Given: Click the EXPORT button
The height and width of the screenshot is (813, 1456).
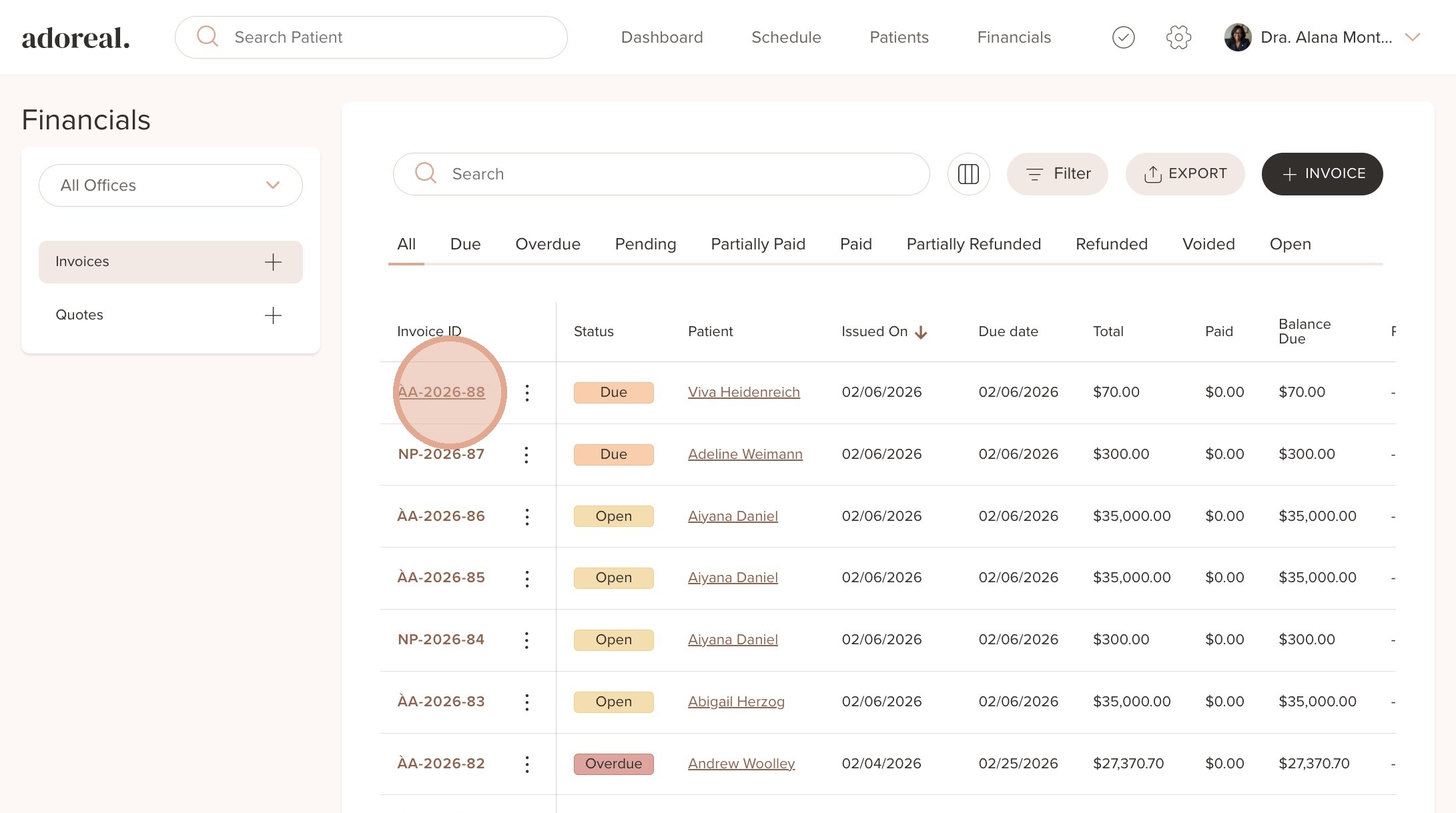Looking at the screenshot, I should (x=1184, y=174).
